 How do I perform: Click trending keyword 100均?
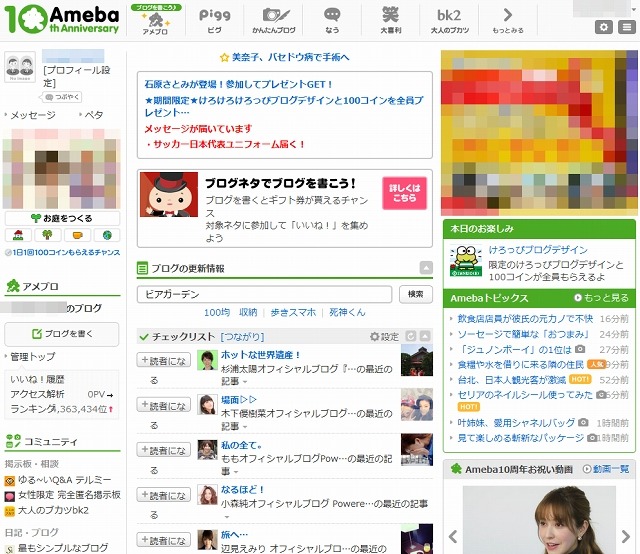217,312
